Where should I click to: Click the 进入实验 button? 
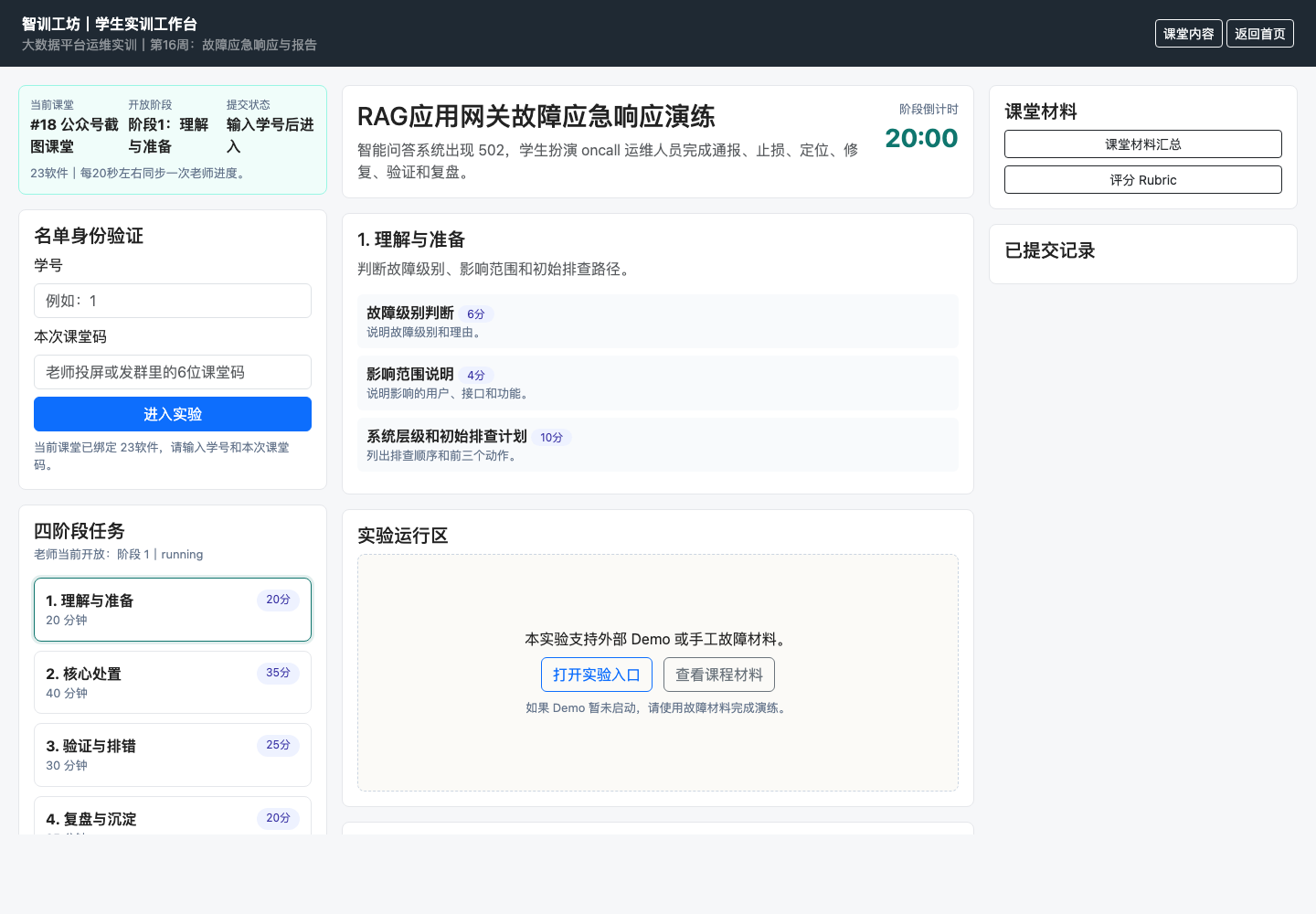pyautogui.click(x=173, y=414)
